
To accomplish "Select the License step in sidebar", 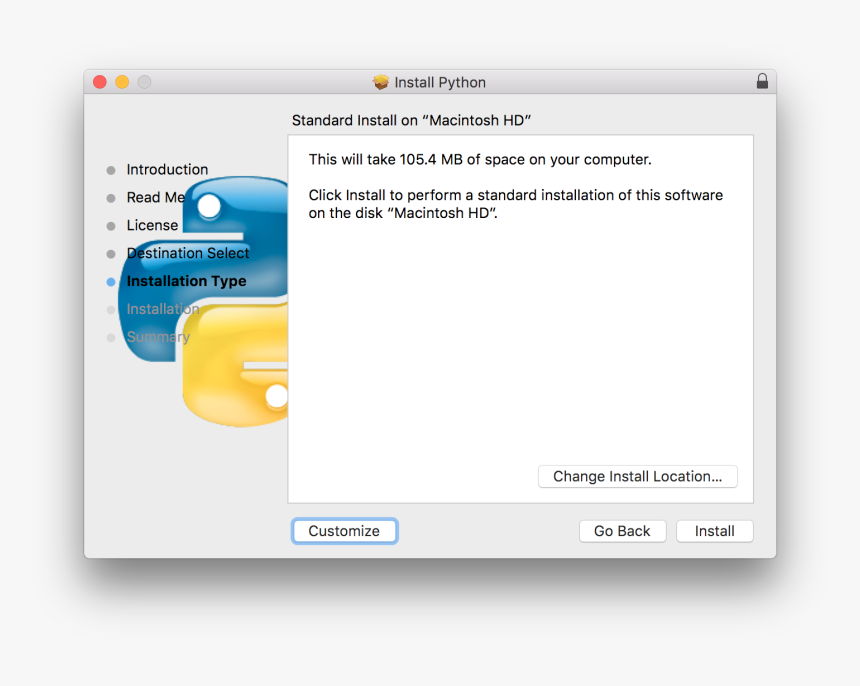I will point(152,225).
